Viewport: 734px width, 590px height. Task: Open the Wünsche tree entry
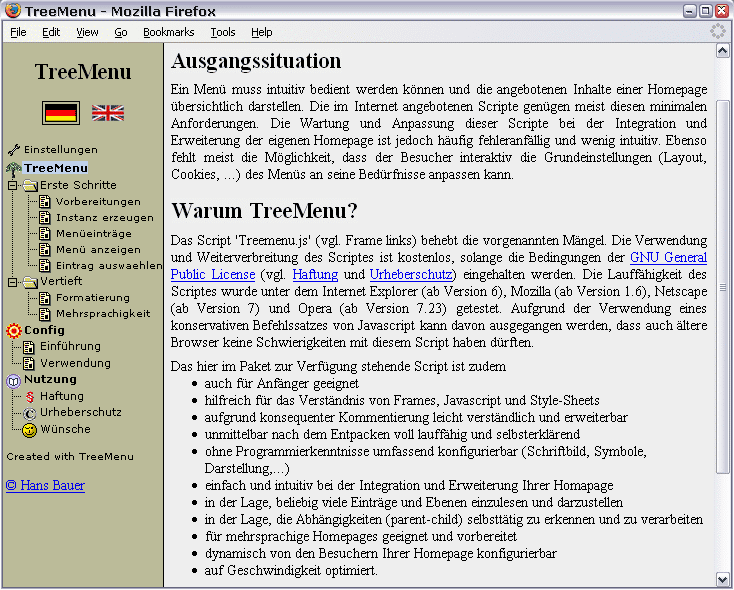click(66, 429)
